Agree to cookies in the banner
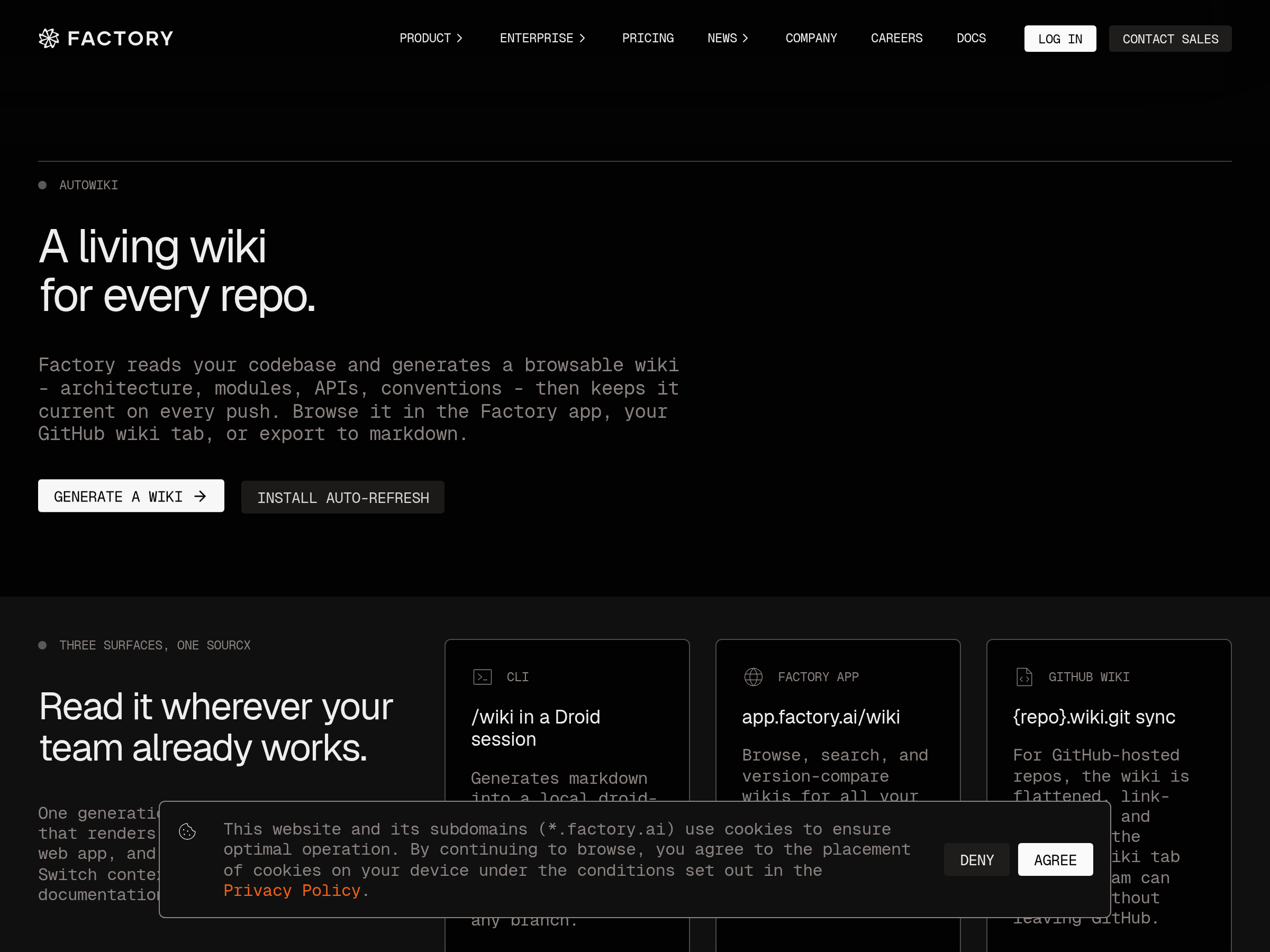Screen dimensions: 1270x952 click(1055, 859)
